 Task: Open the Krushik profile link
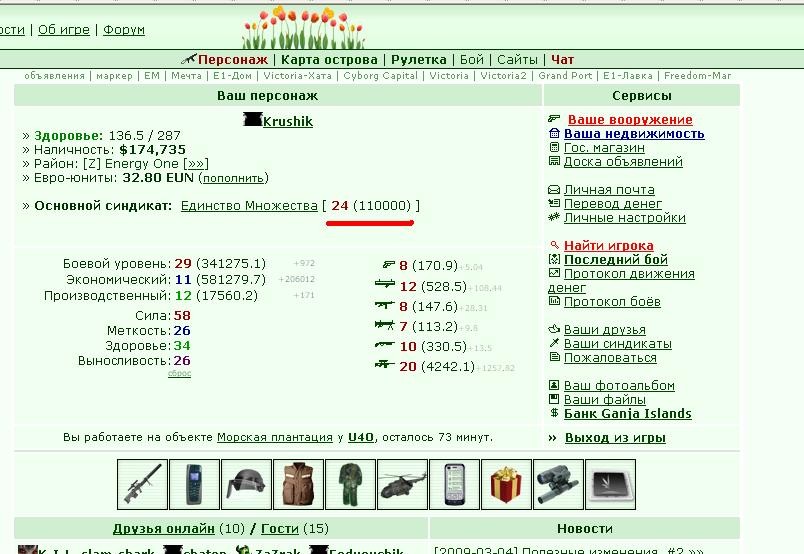tap(288, 122)
